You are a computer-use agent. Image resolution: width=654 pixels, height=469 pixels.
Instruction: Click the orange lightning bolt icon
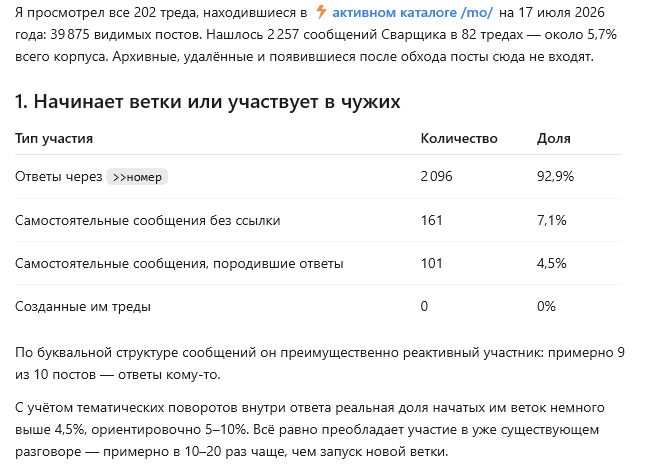point(321,12)
